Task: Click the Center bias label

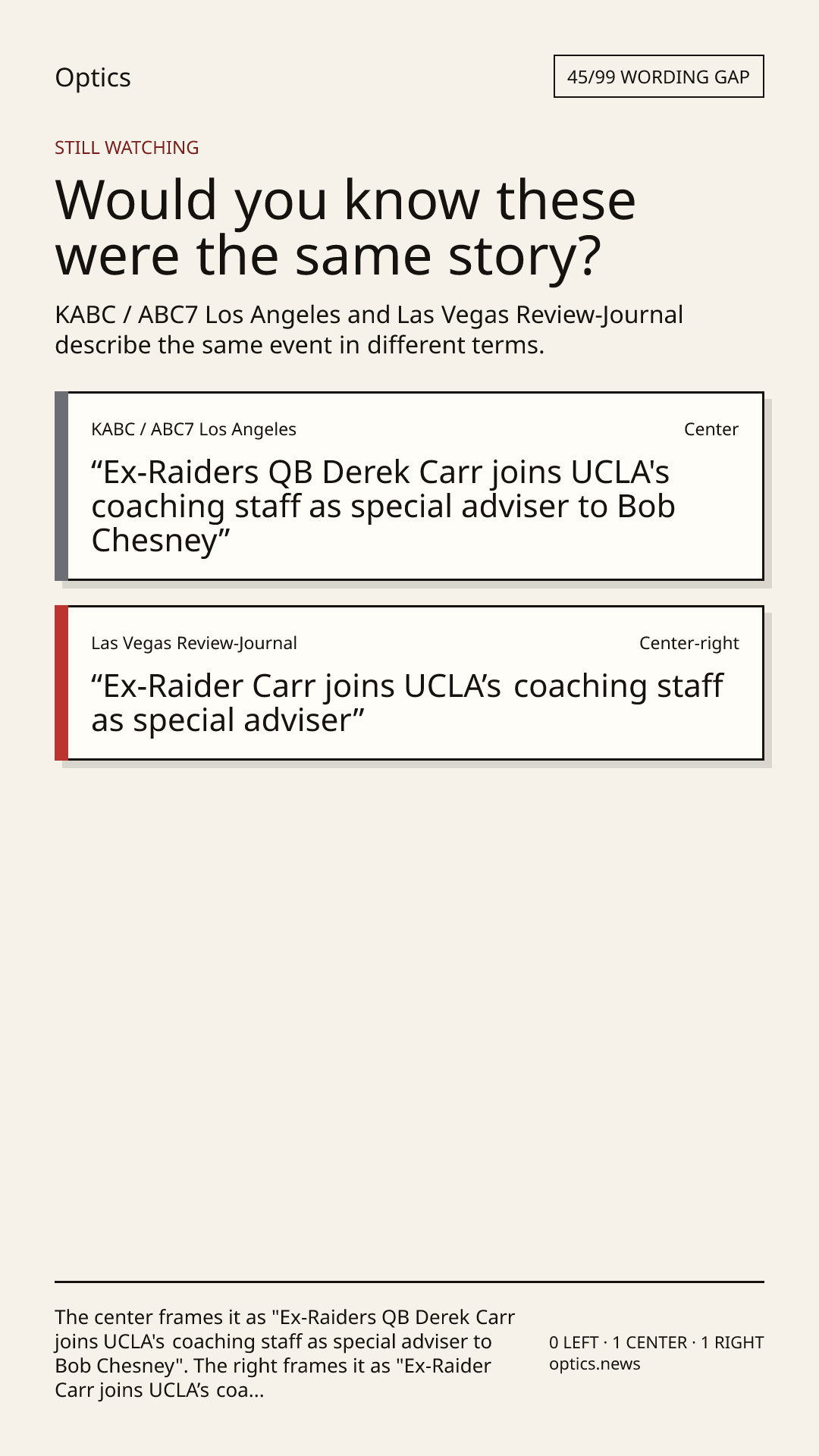Action: (711, 429)
